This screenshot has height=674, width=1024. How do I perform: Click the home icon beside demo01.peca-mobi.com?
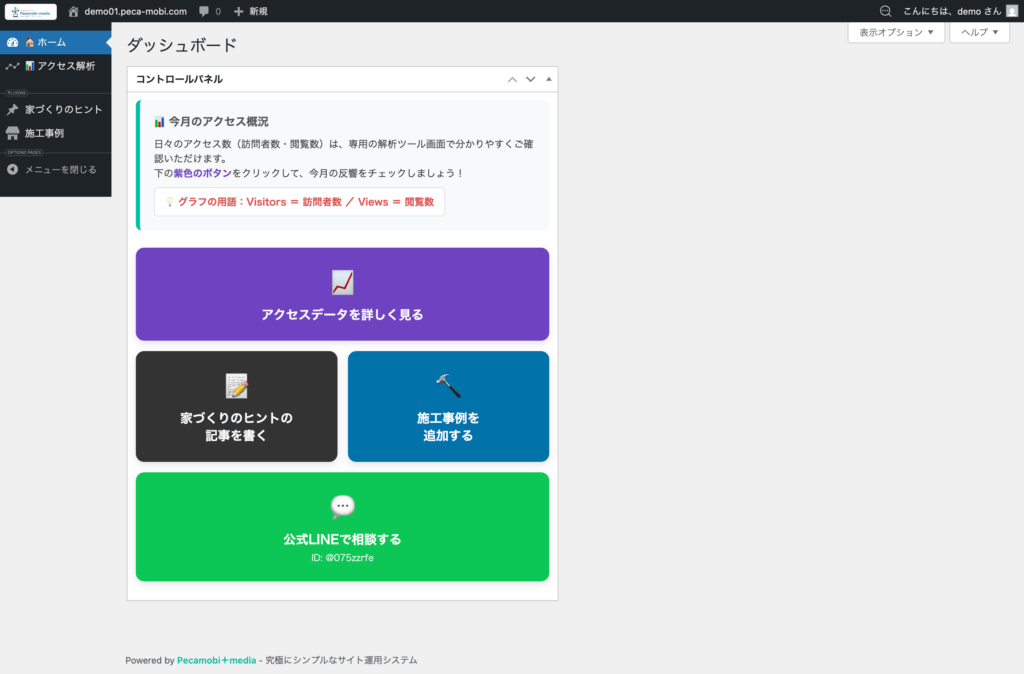pyautogui.click(x=73, y=11)
